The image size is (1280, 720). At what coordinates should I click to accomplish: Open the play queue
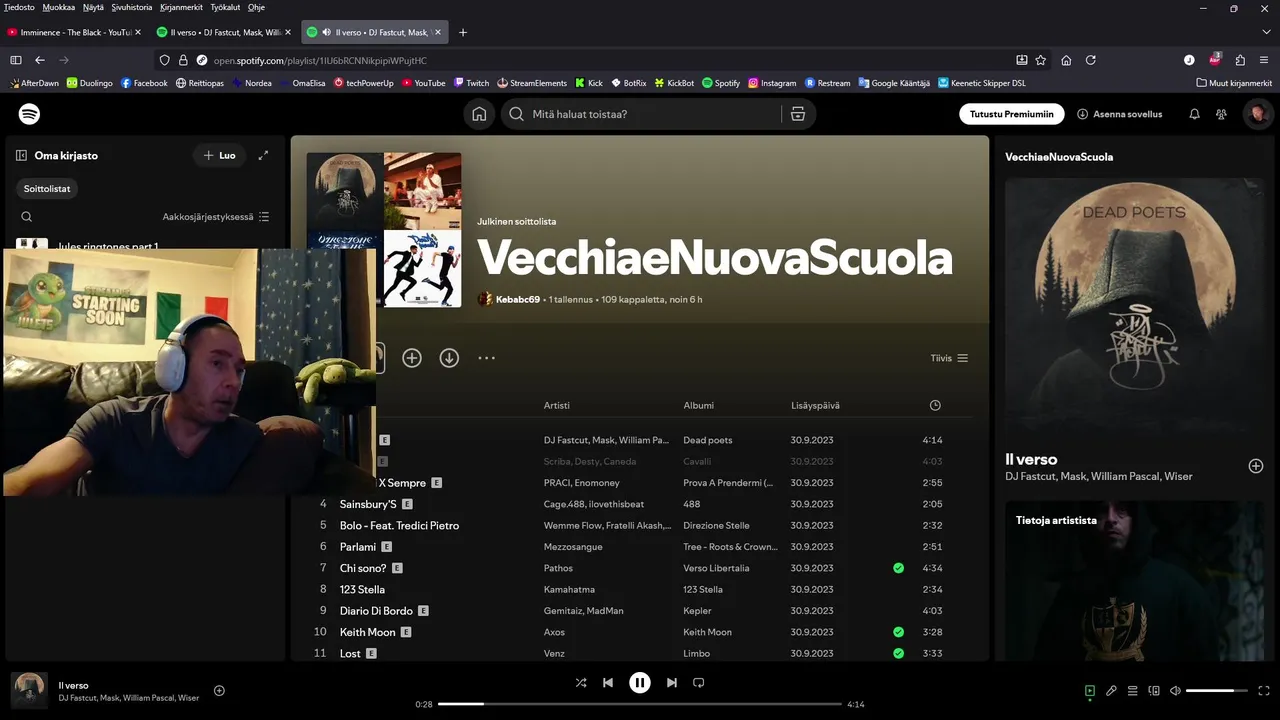click(1132, 690)
